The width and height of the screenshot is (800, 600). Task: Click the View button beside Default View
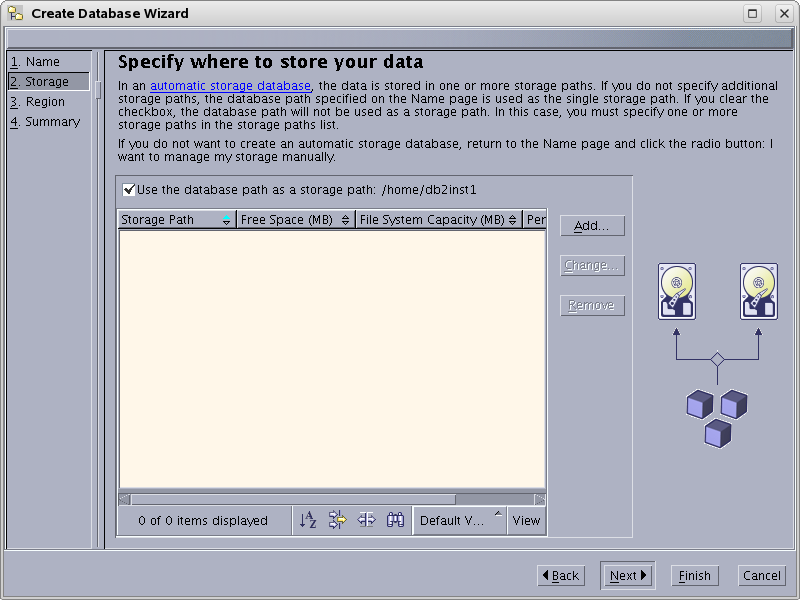coord(527,520)
